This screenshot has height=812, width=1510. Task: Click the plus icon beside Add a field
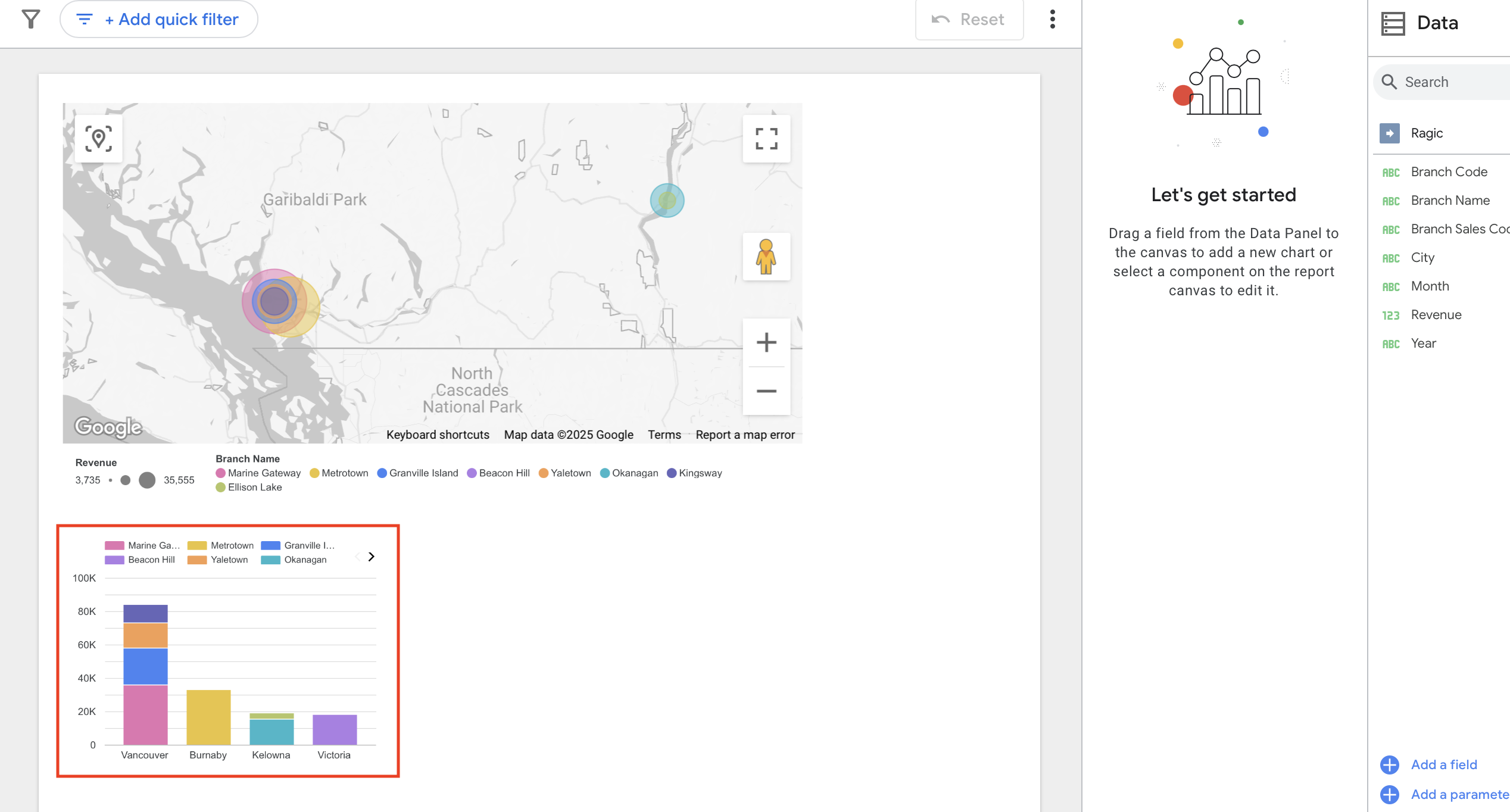click(x=1389, y=764)
